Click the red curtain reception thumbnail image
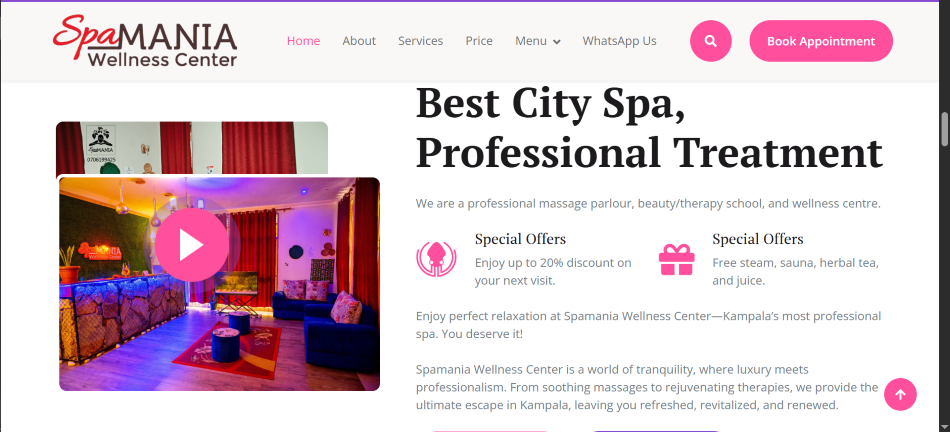 [x=192, y=148]
